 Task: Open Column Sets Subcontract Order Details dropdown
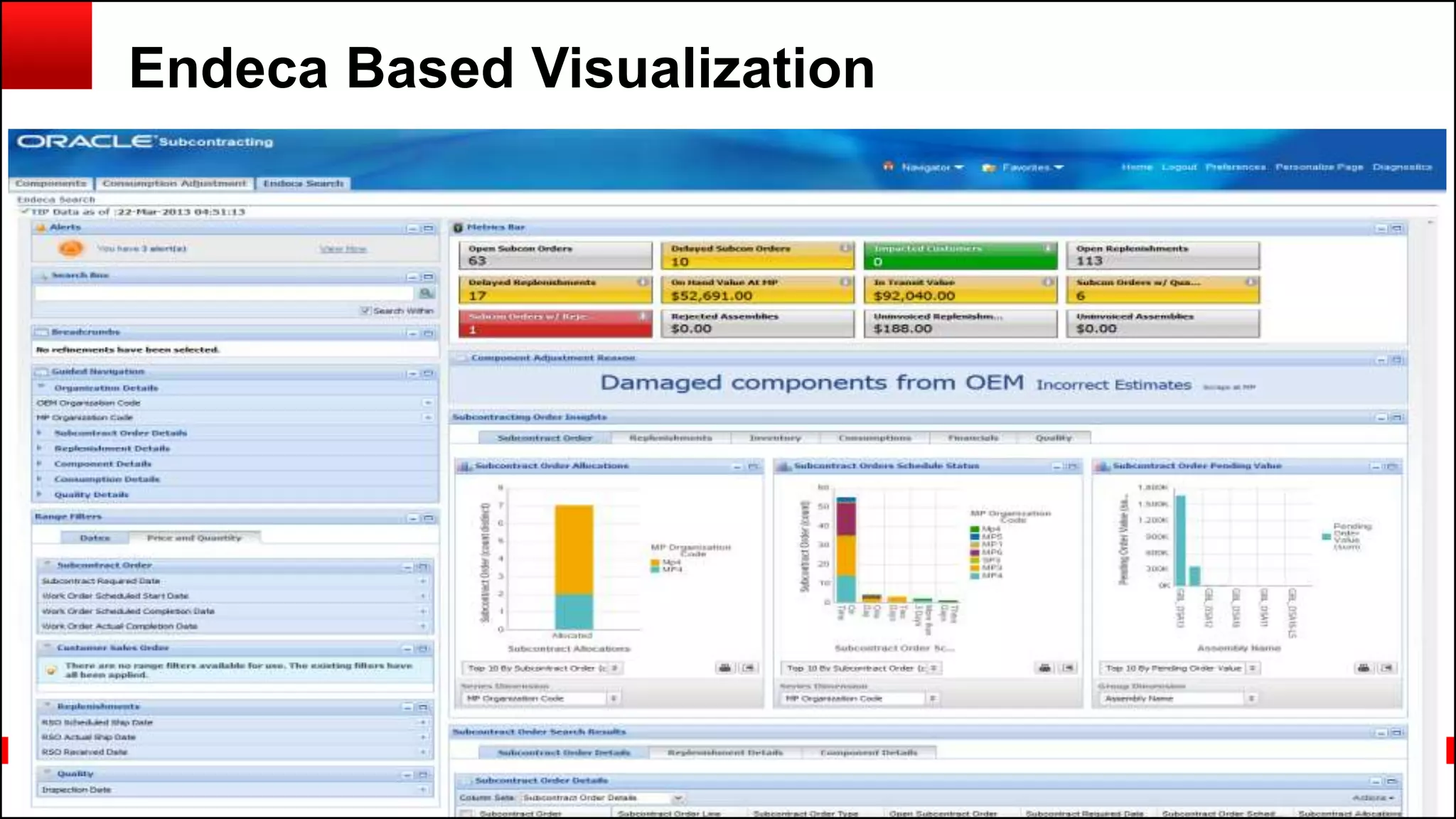tap(678, 798)
